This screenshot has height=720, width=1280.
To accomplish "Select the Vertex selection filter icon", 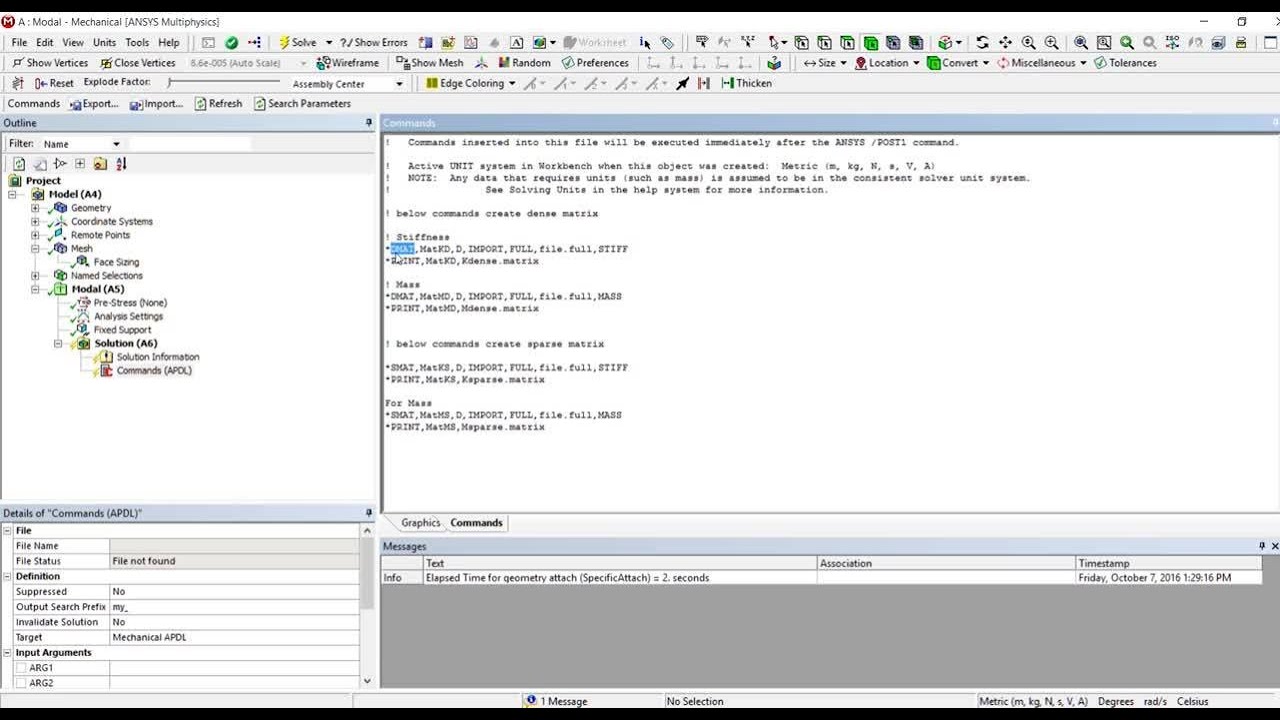I will pos(800,42).
